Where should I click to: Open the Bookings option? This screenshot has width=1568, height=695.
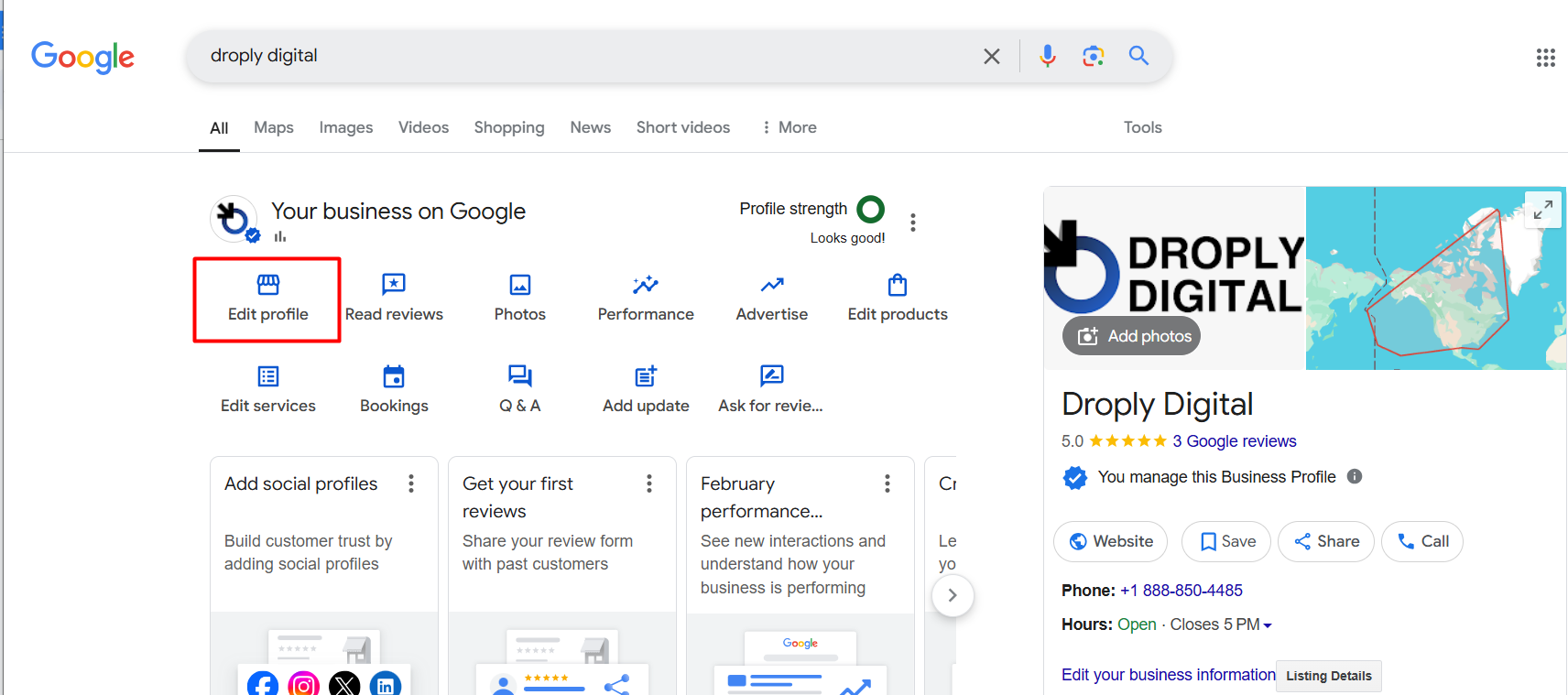click(394, 391)
